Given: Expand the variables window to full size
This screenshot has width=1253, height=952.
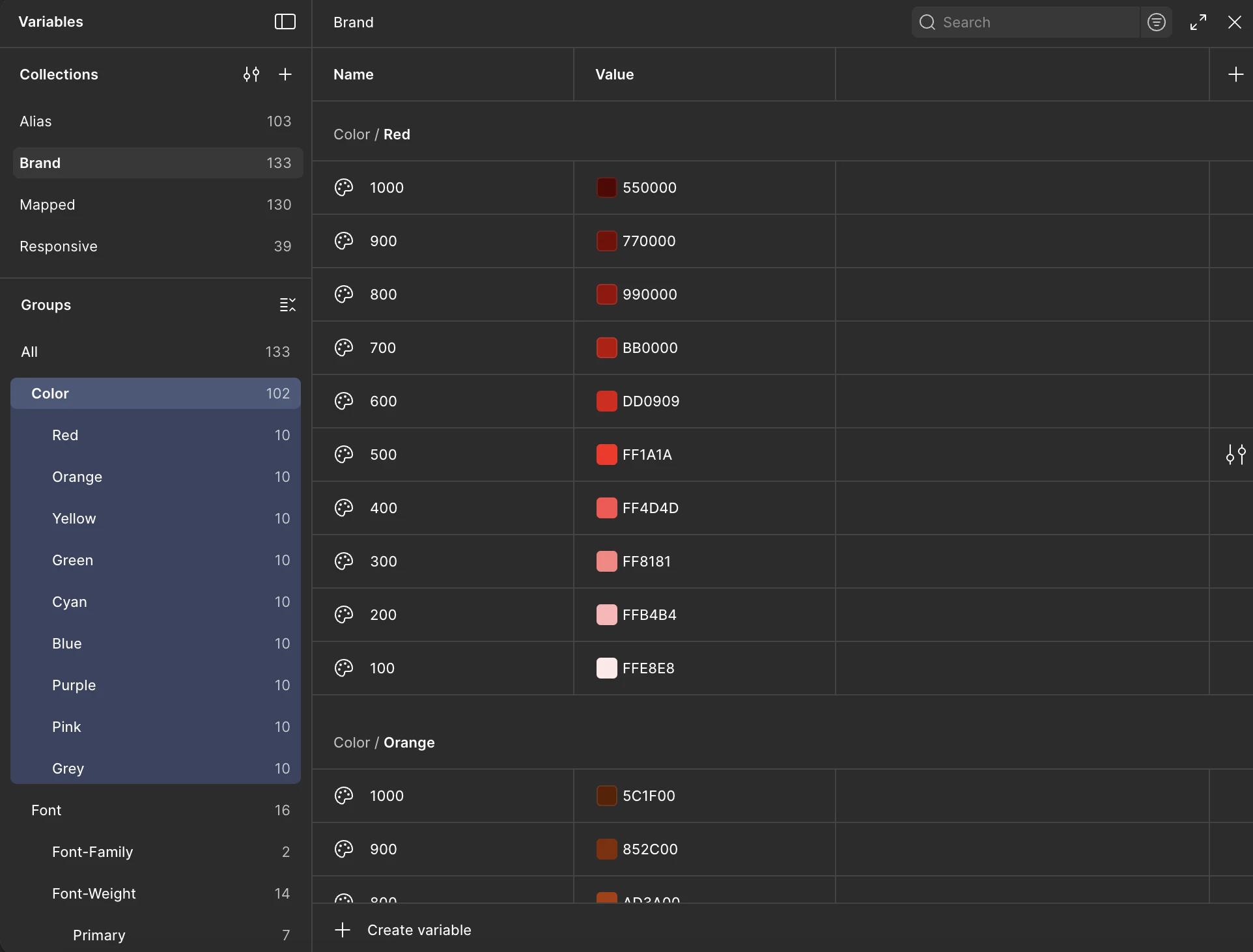Looking at the screenshot, I should 1198,22.
